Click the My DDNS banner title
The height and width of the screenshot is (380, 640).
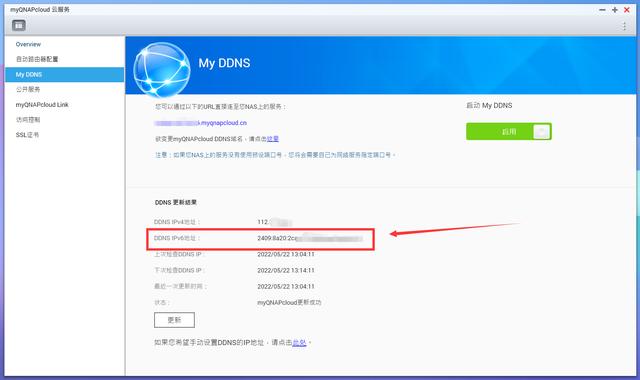[224, 63]
